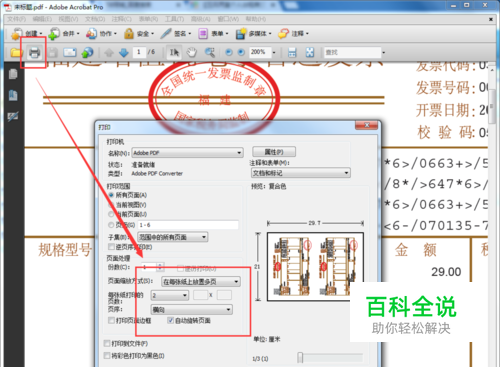Click the globe upload icon in the toolbar
The height and width of the screenshot is (367, 500).
pos(87,52)
